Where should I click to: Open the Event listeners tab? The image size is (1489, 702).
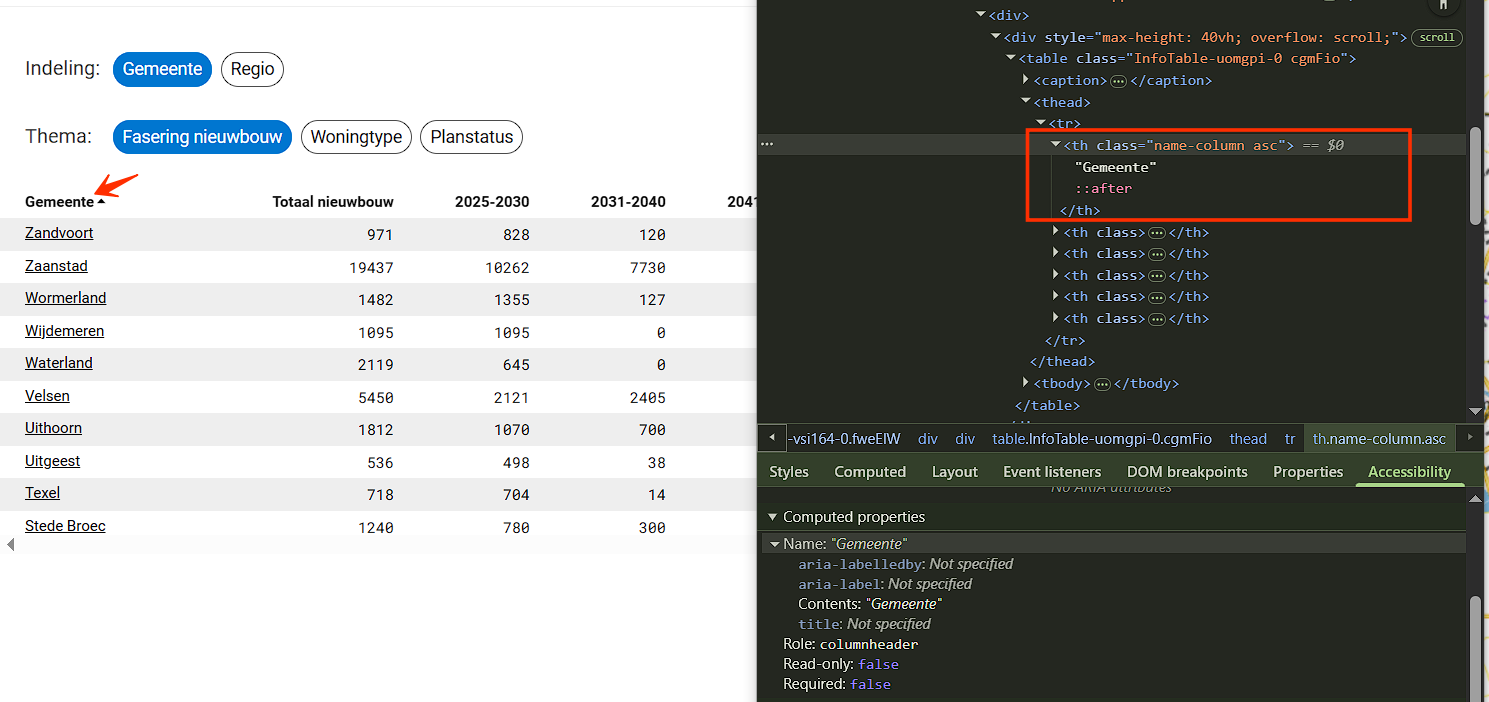[x=1051, y=472]
